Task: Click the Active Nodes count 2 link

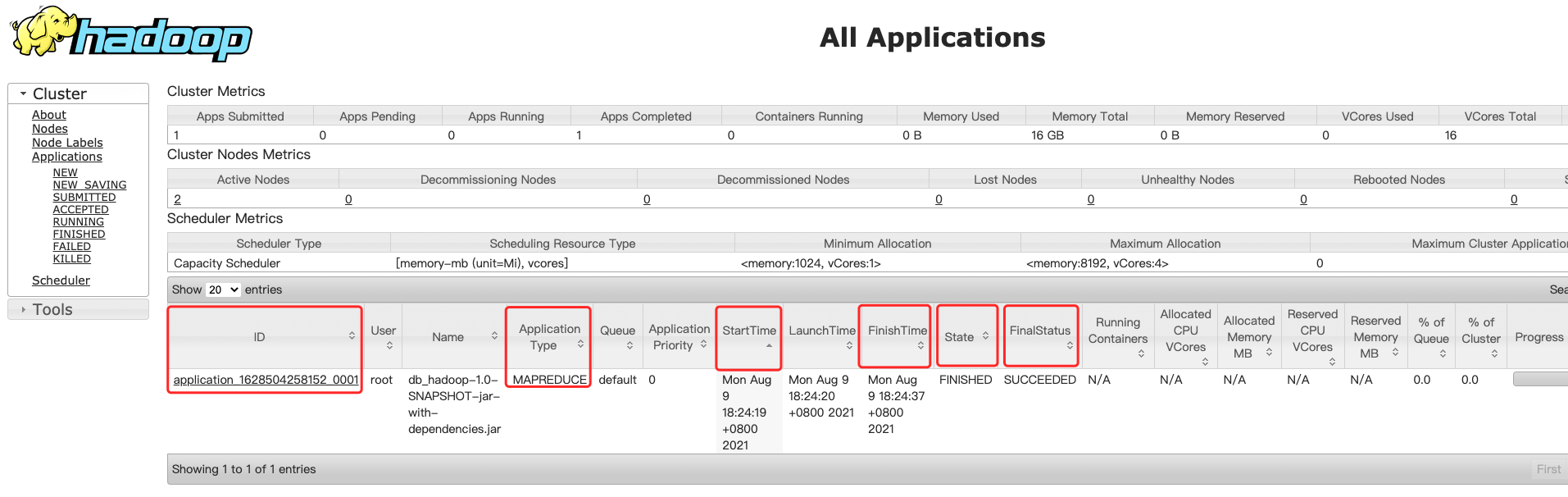Action: click(177, 199)
